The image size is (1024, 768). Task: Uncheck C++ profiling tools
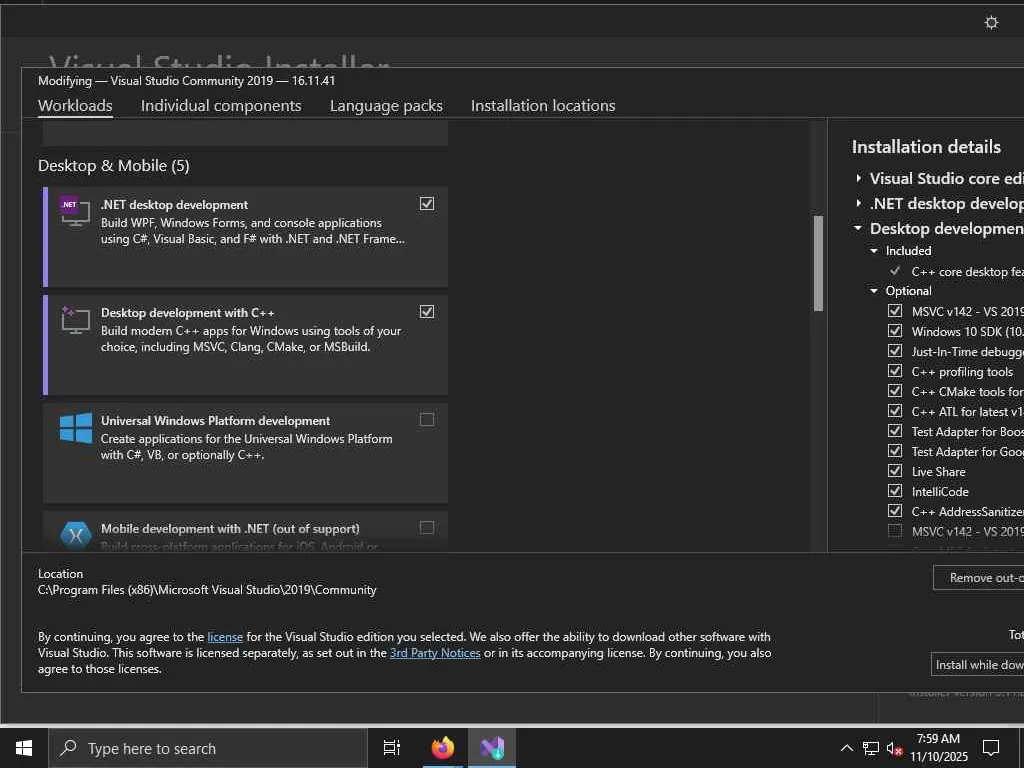(x=895, y=371)
